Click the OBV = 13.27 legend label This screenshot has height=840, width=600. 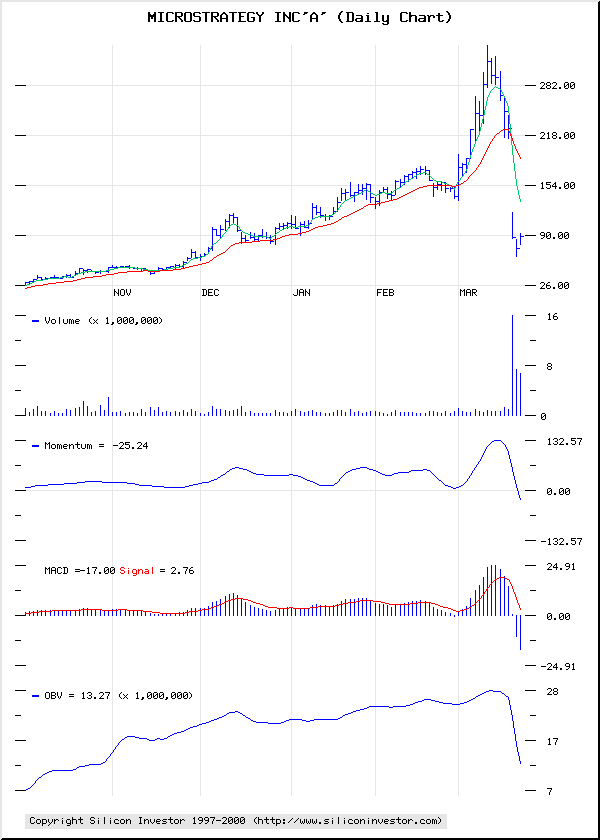click(118, 695)
